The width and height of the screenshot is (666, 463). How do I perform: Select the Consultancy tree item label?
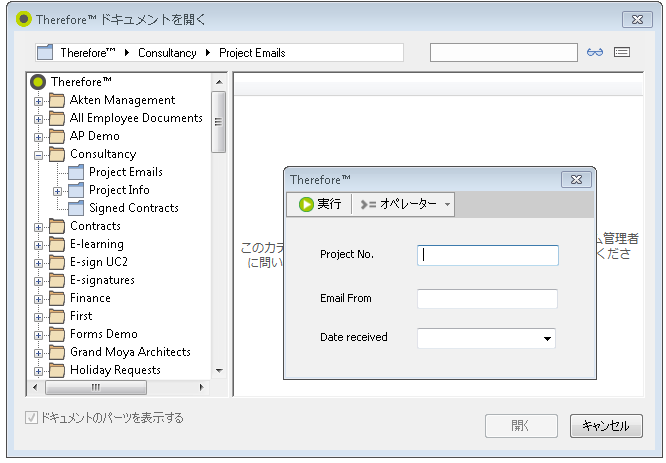103,154
